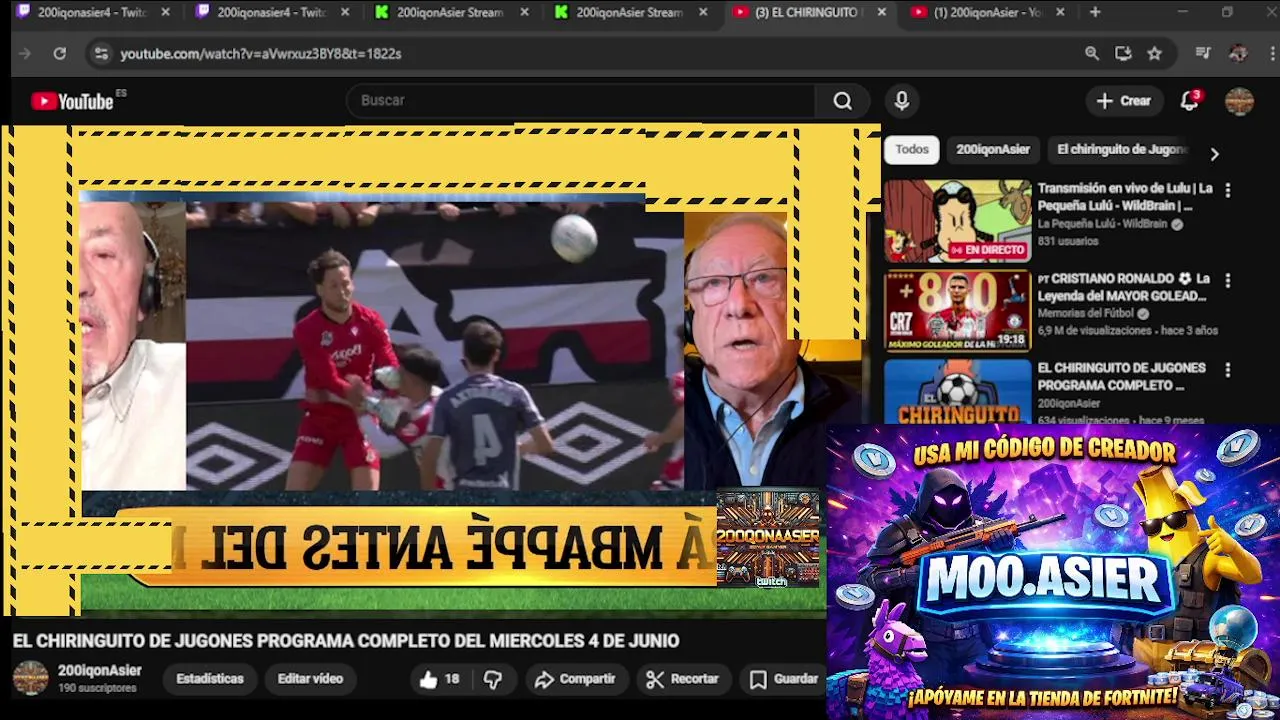Screen dimensions: 1280x720
Task: Open the YouTube account avatar menu
Action: 1240,101
